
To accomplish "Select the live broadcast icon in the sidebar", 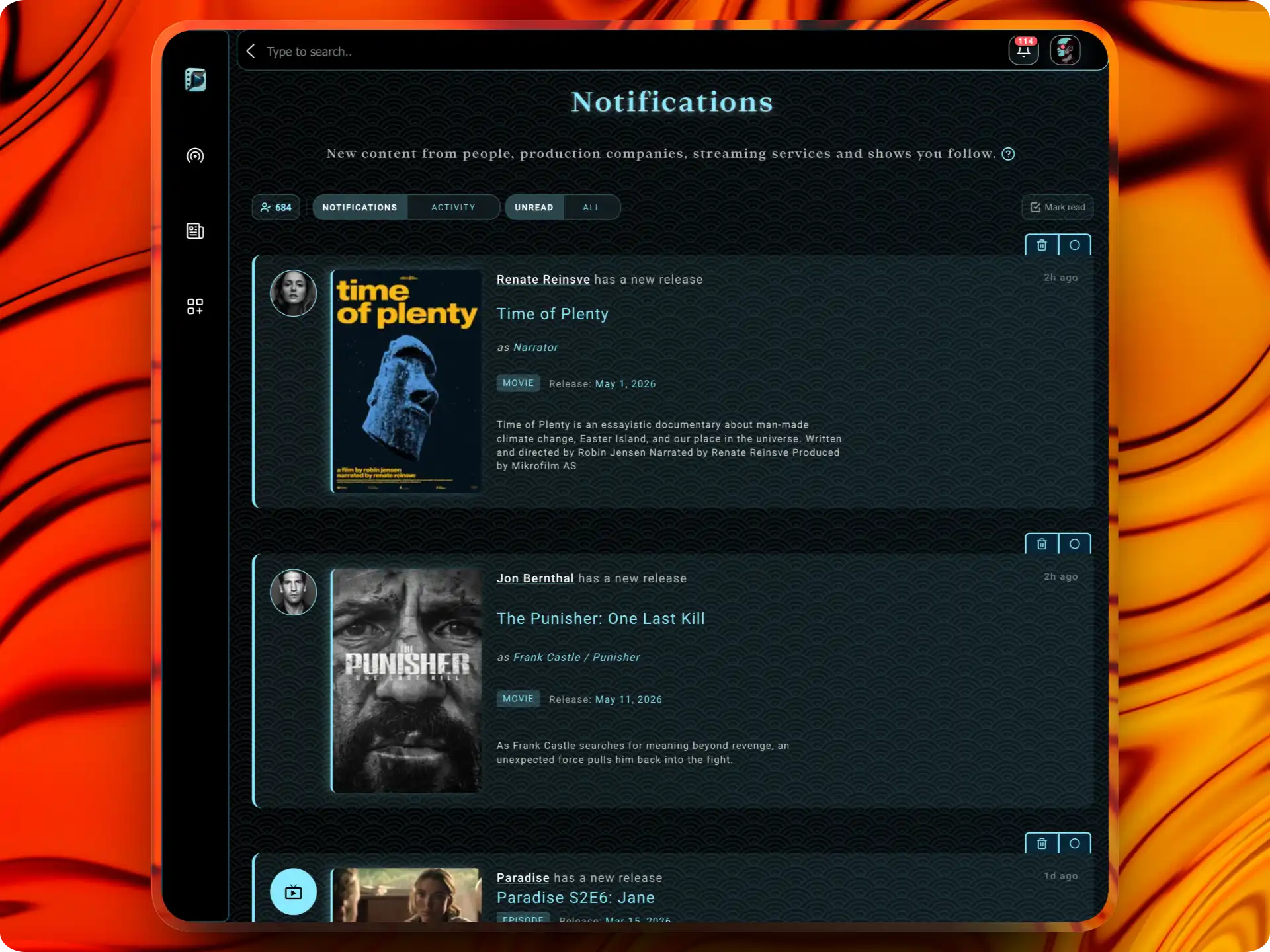I will click(x=195, y=156).
